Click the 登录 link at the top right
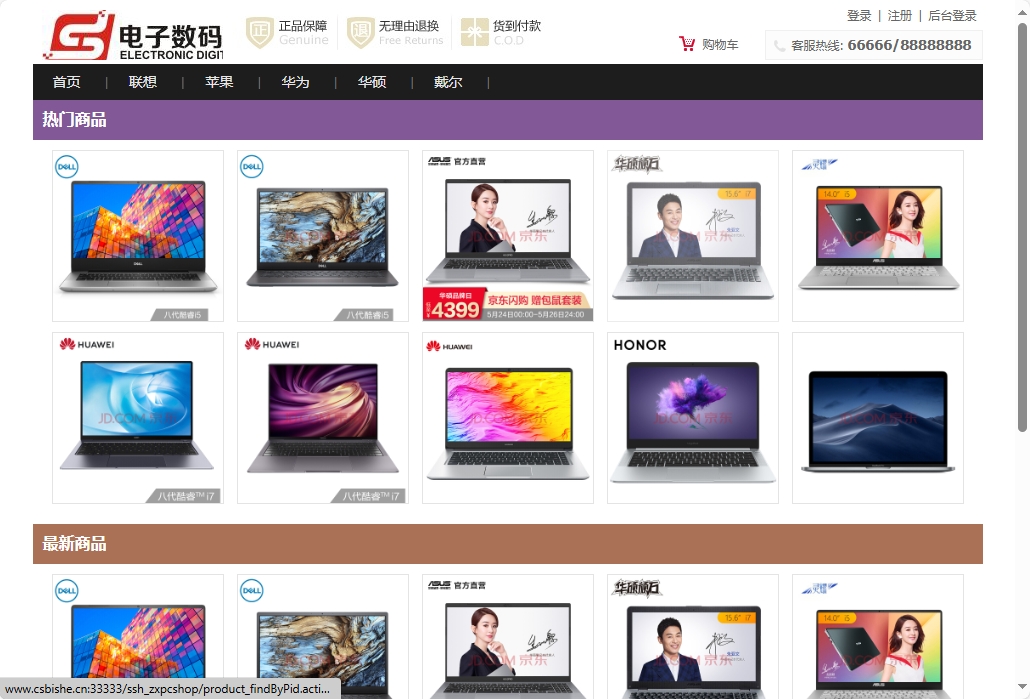1030x699 pixels. (x=858, y=16)
